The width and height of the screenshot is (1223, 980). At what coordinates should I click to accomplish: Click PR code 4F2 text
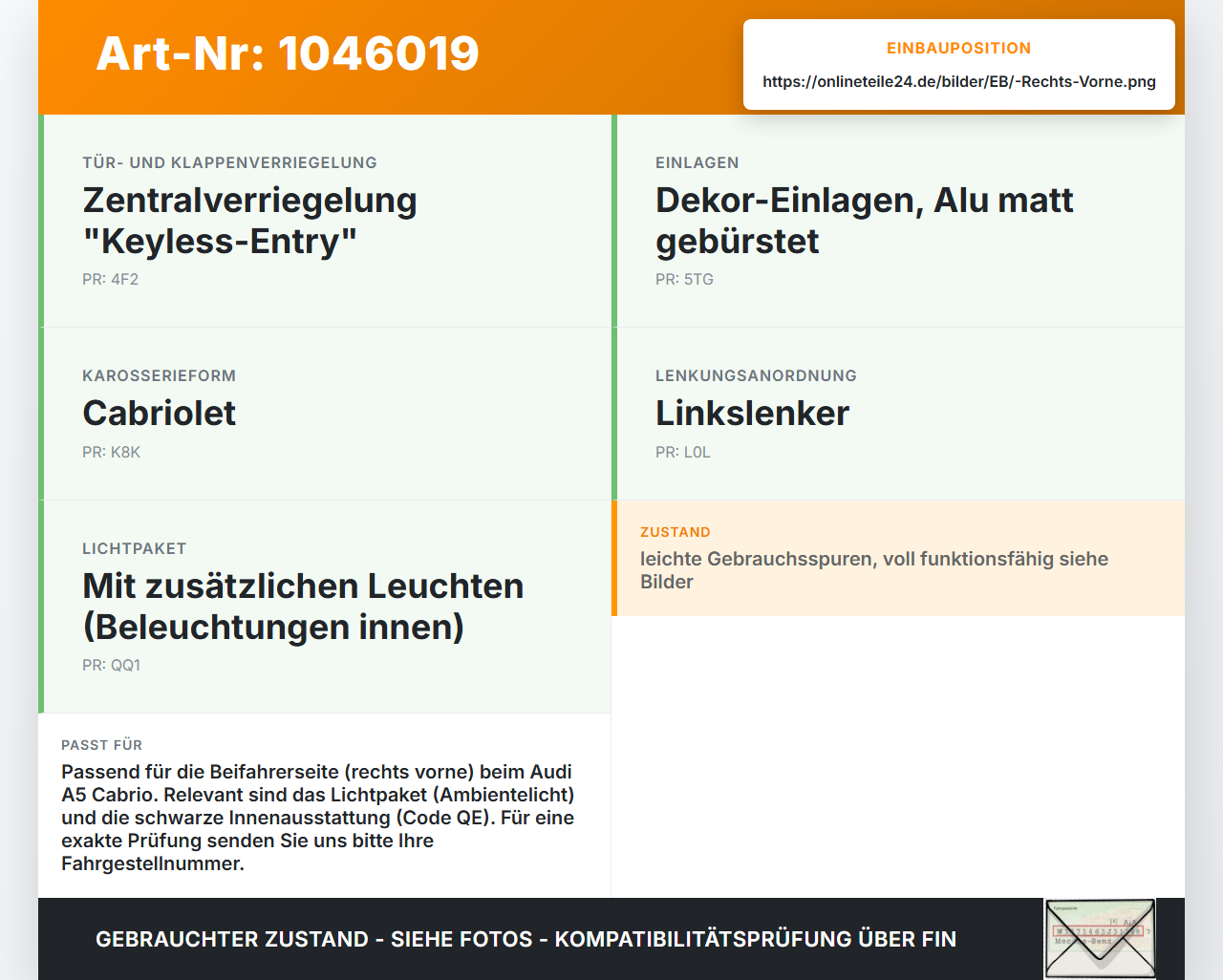pos(111,279)
